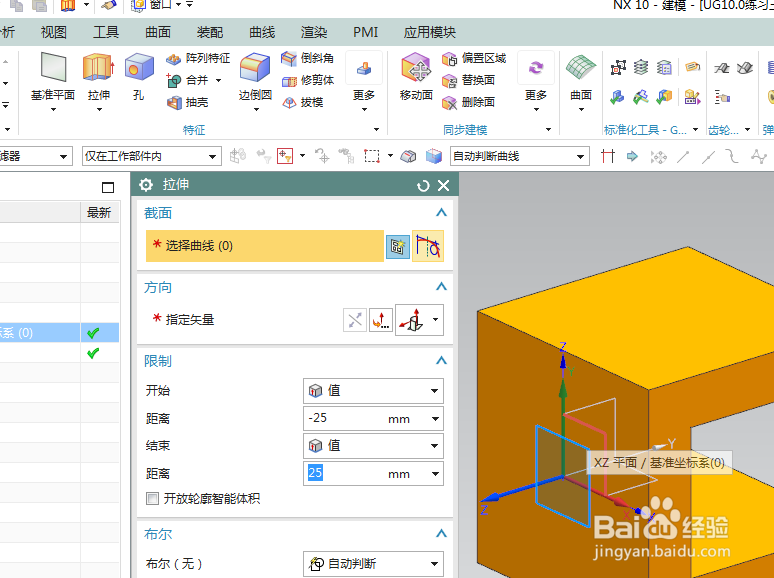This screenshot has width=774, height=578.
Task: Open synchronous modeling More (更多) gallery
Action: (536, 82)
